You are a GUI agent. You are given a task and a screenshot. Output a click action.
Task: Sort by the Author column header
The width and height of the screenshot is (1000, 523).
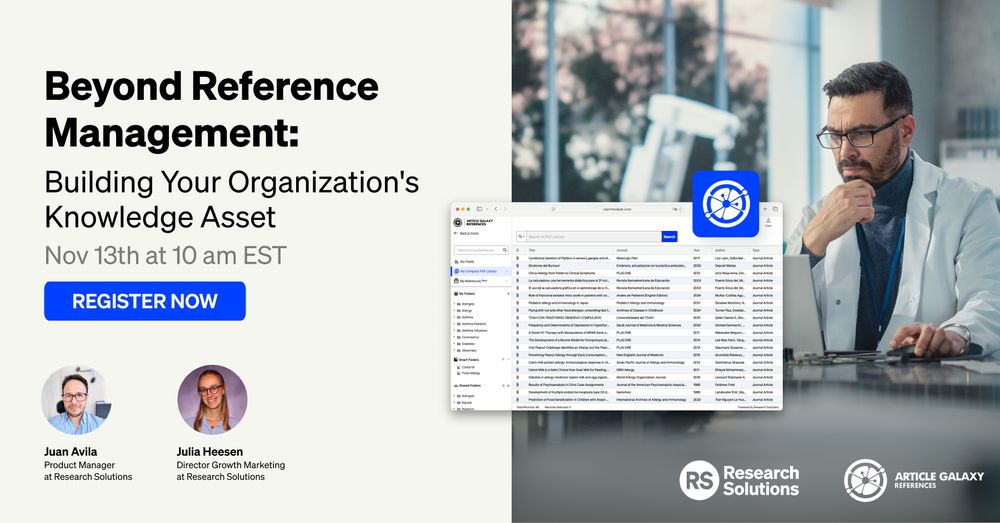[720, 250]
